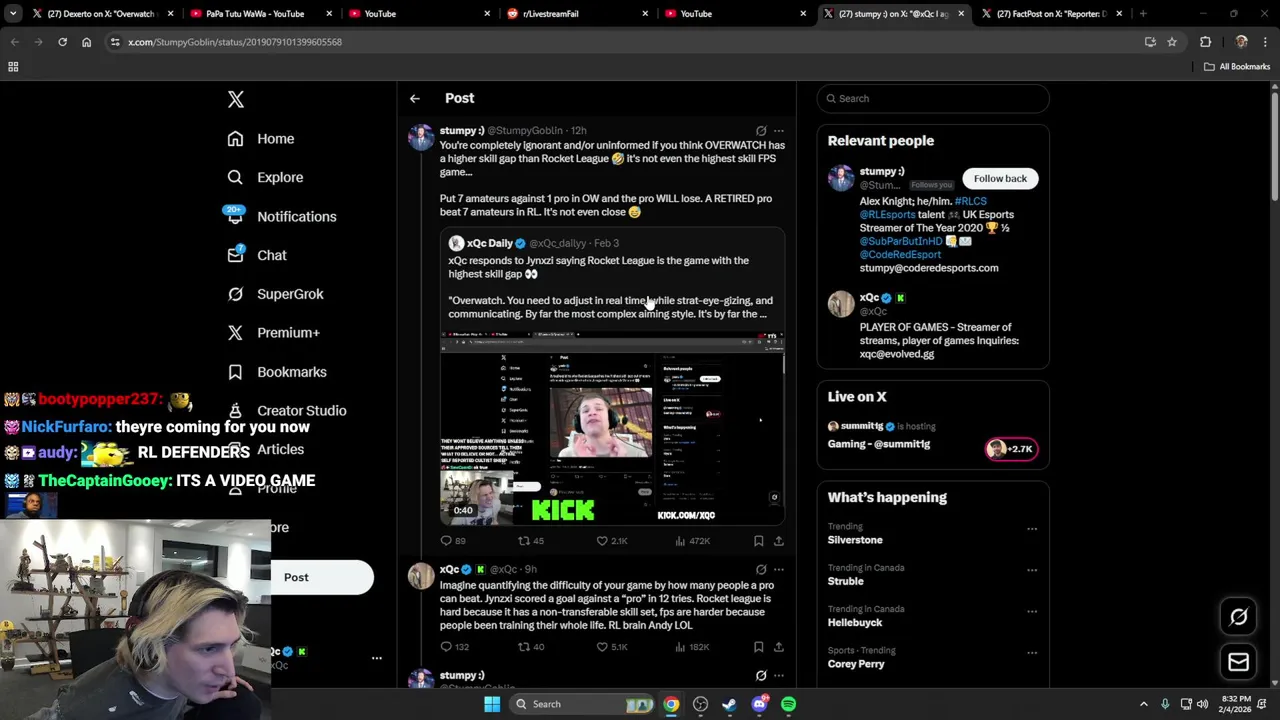
Task: Open SuperGrok in the sidebar
Action: pos(275,294)
